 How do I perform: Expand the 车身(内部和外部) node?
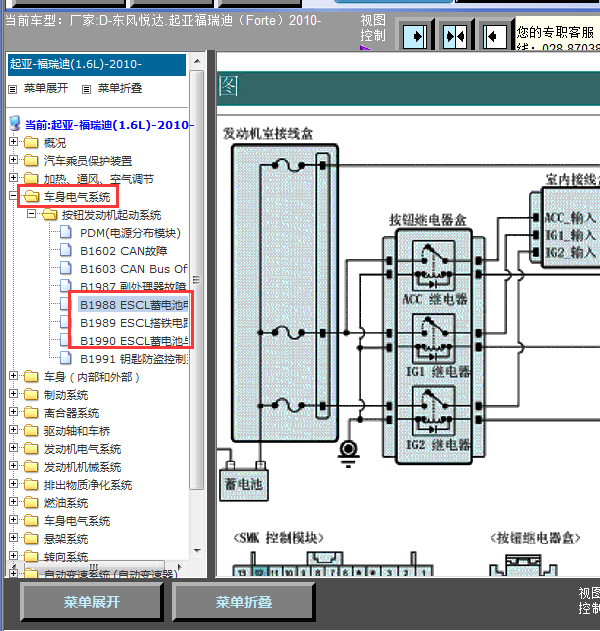pos(13,376)
